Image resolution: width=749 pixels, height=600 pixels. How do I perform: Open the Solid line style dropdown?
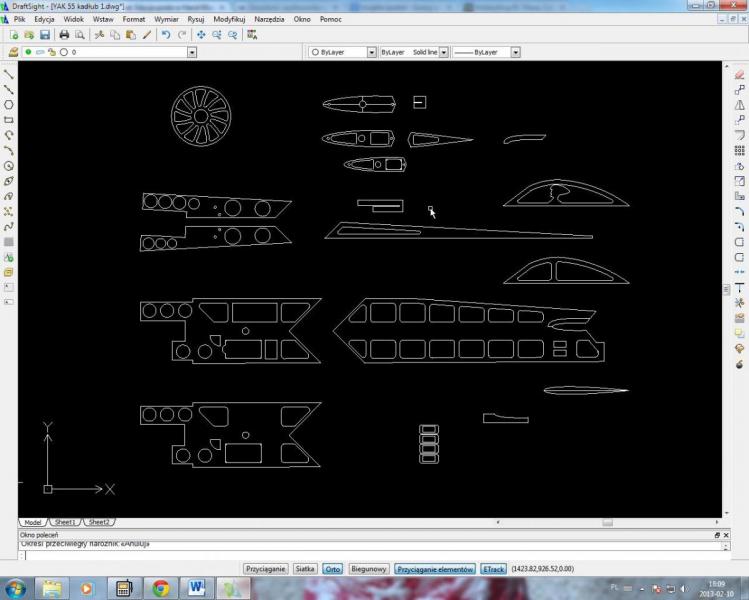click(445, 52)
